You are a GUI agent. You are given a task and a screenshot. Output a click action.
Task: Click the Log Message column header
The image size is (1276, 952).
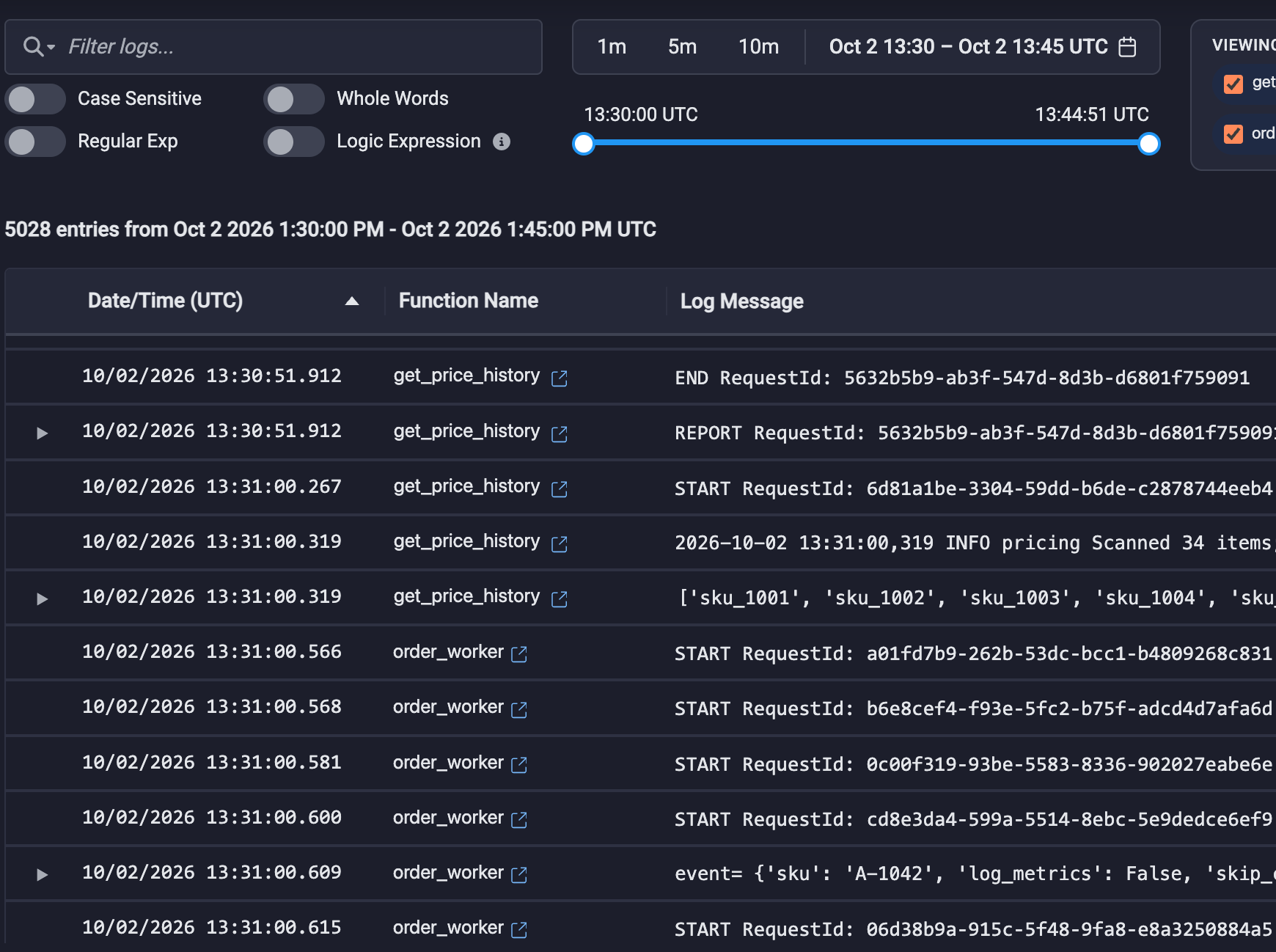(741, 301)
